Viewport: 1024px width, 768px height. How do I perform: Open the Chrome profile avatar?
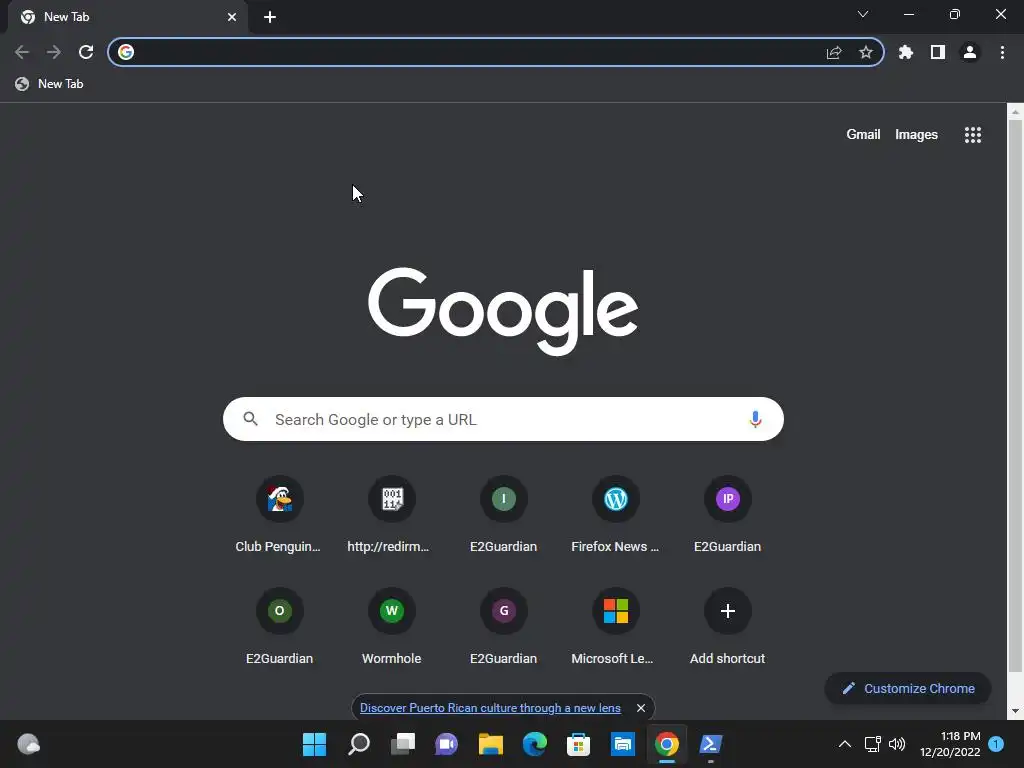(x=970, y=52)
